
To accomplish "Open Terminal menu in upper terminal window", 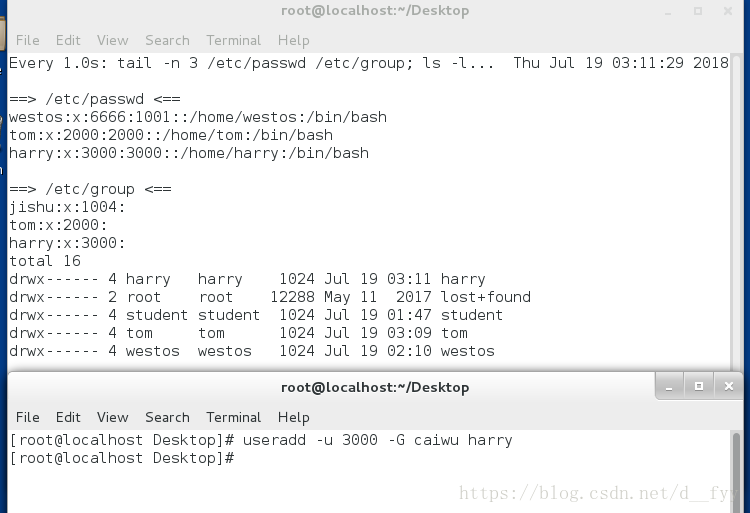I will pos(233,40).
